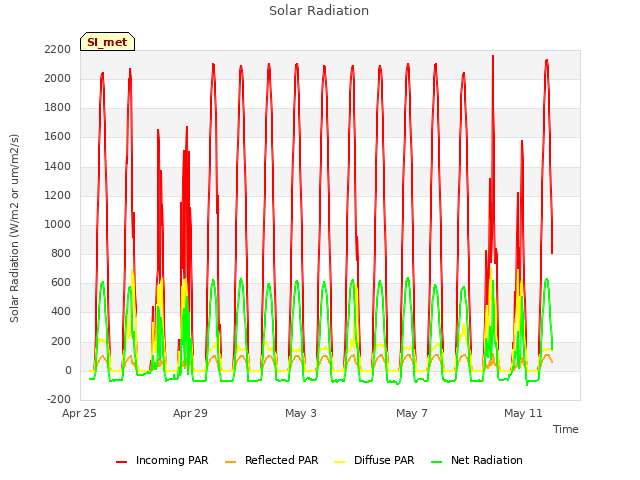Toggle the Reflected PAR legend entry
640x480 pixels.
[x=271, y=460]
